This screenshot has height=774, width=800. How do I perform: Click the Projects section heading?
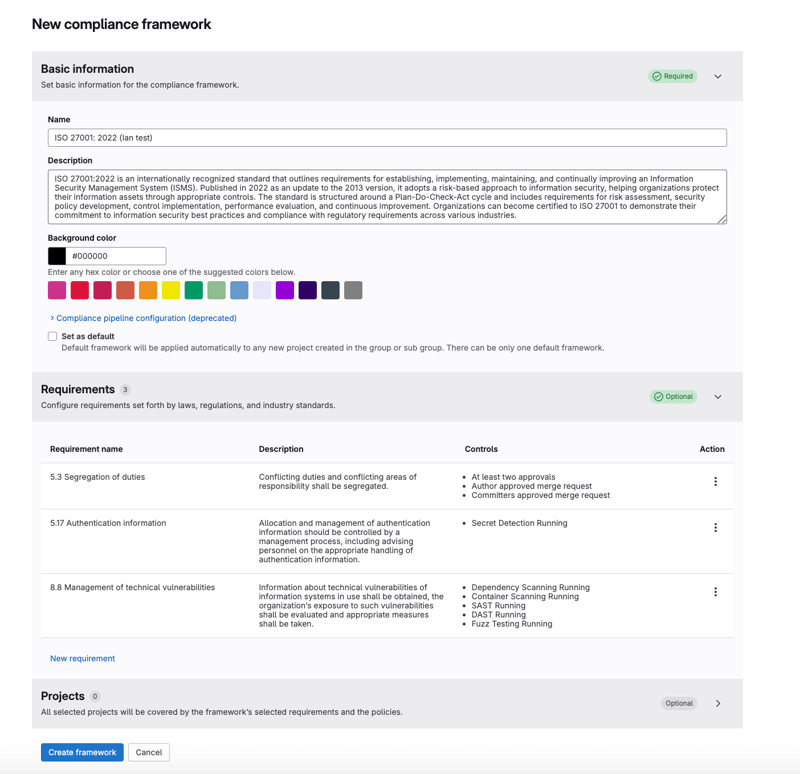click(x=63, y=696)
